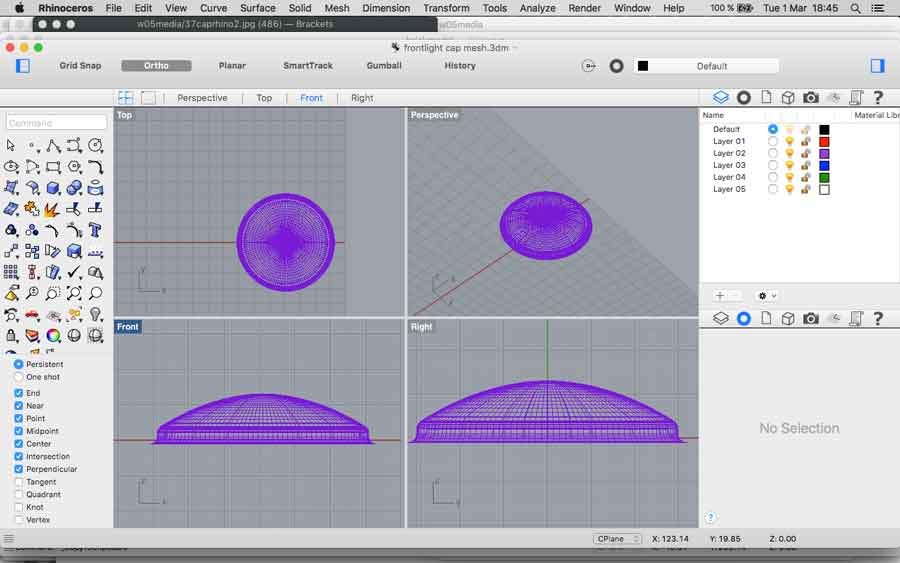
Task: Select the padlock Lock objects tool
Action: point(11,335)
